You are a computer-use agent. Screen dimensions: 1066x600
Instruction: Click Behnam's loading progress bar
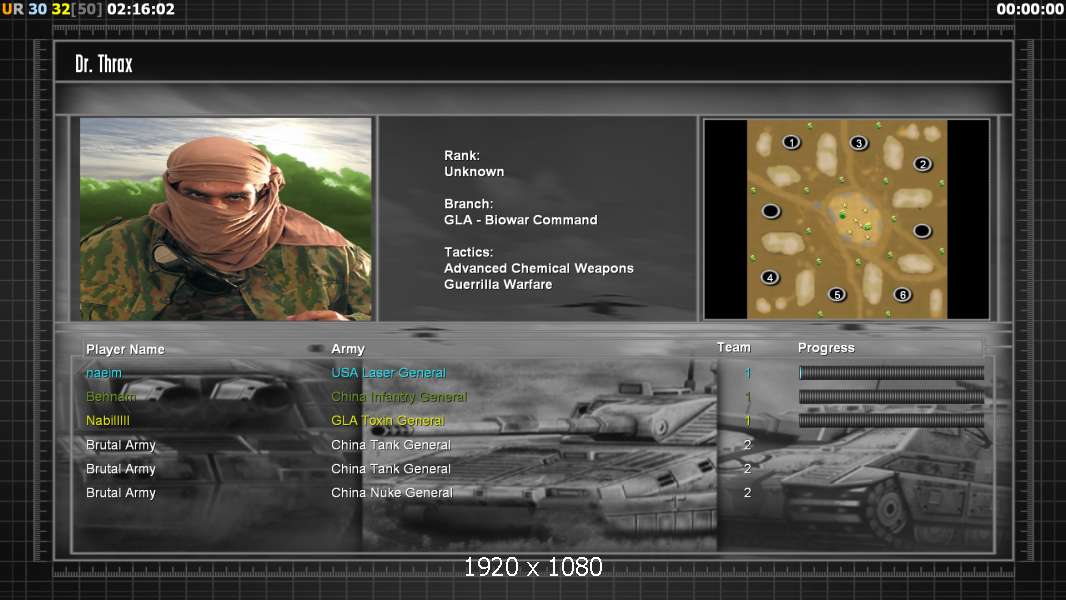click(x=891, y=397)
